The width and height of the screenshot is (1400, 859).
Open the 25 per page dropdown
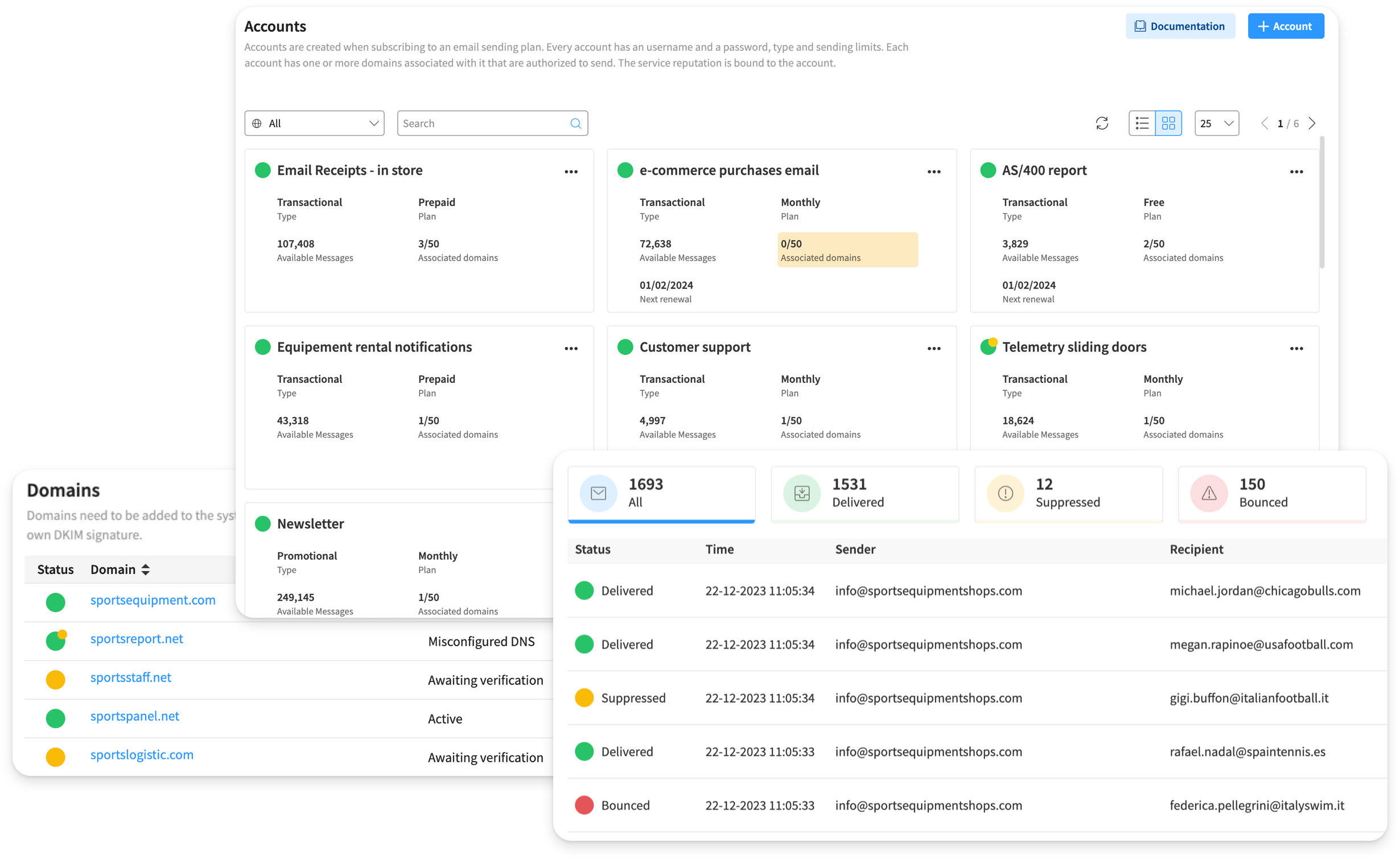click(x=1216, y=123)
